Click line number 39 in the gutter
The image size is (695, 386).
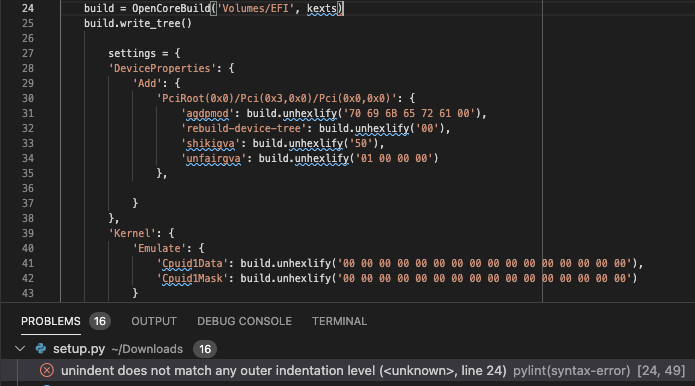(28, 234)
